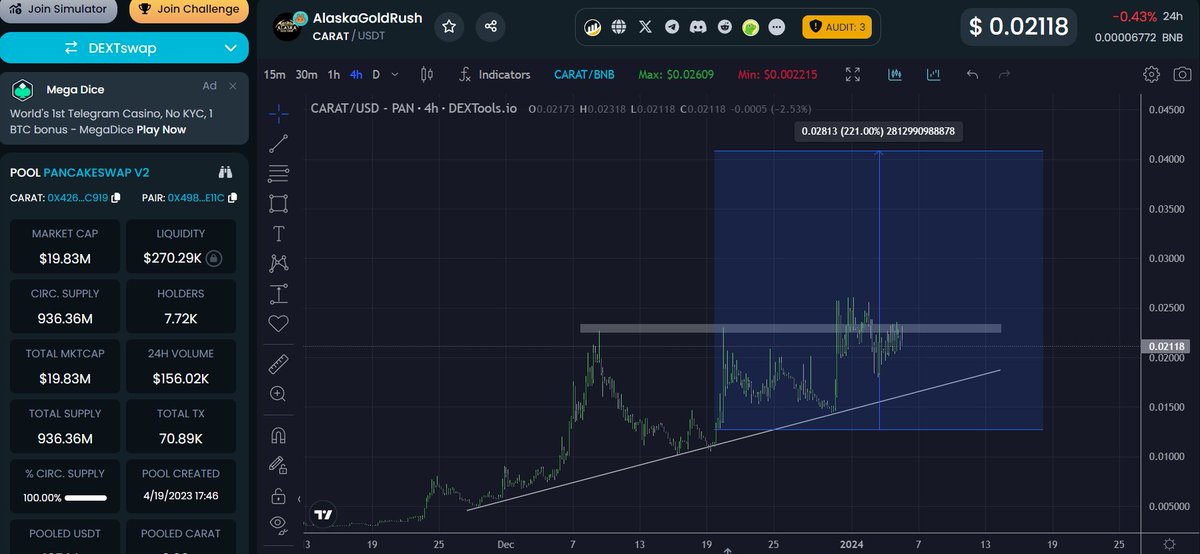This screenshot has width=1200, height=554.
Task: Open the CoinGecko link icon
Action: [x=750, y=27]
